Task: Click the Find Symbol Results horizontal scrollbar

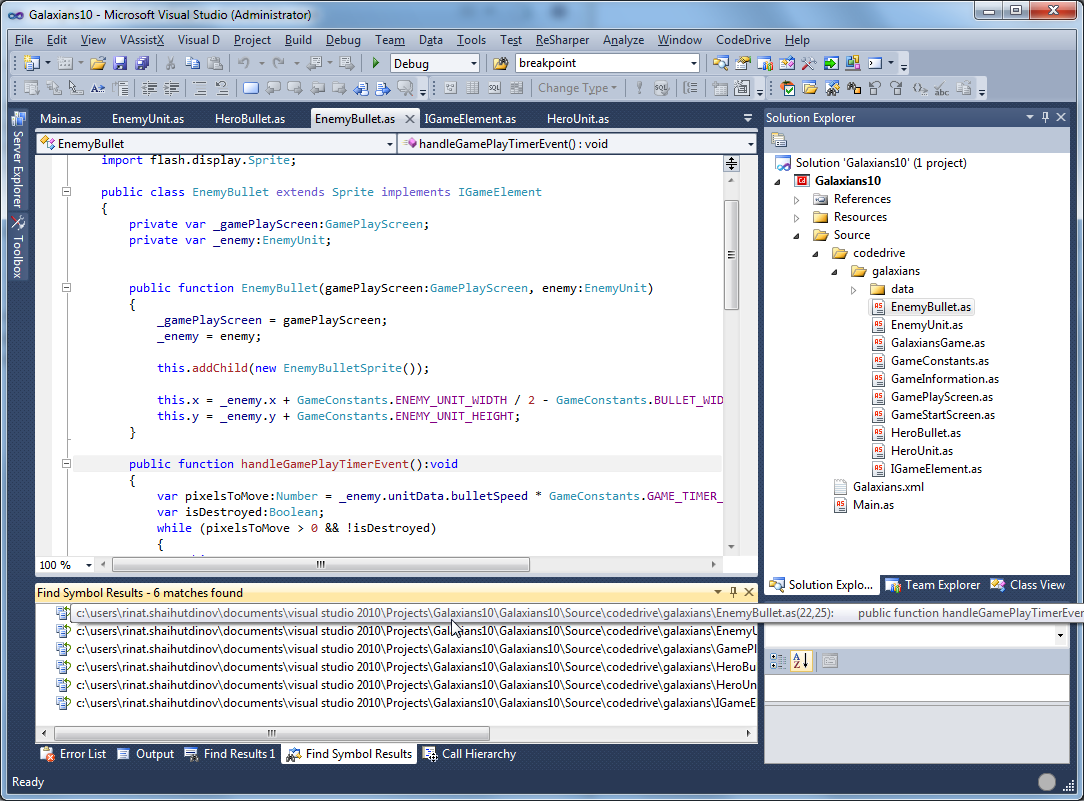Action: (x=272, y=733)
